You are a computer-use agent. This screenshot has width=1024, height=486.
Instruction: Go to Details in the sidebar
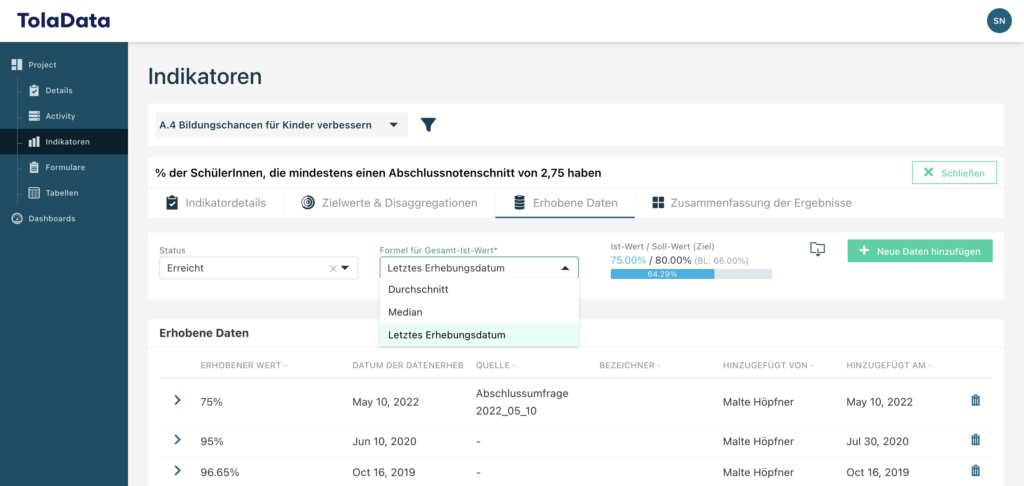(x=59, y=90)
